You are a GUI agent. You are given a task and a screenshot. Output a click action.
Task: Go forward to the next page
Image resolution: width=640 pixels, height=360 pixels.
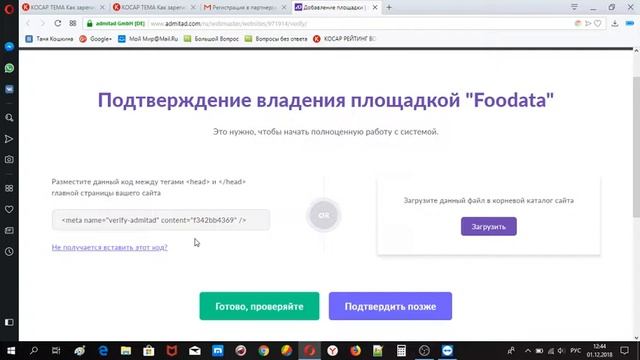point(42,23)
